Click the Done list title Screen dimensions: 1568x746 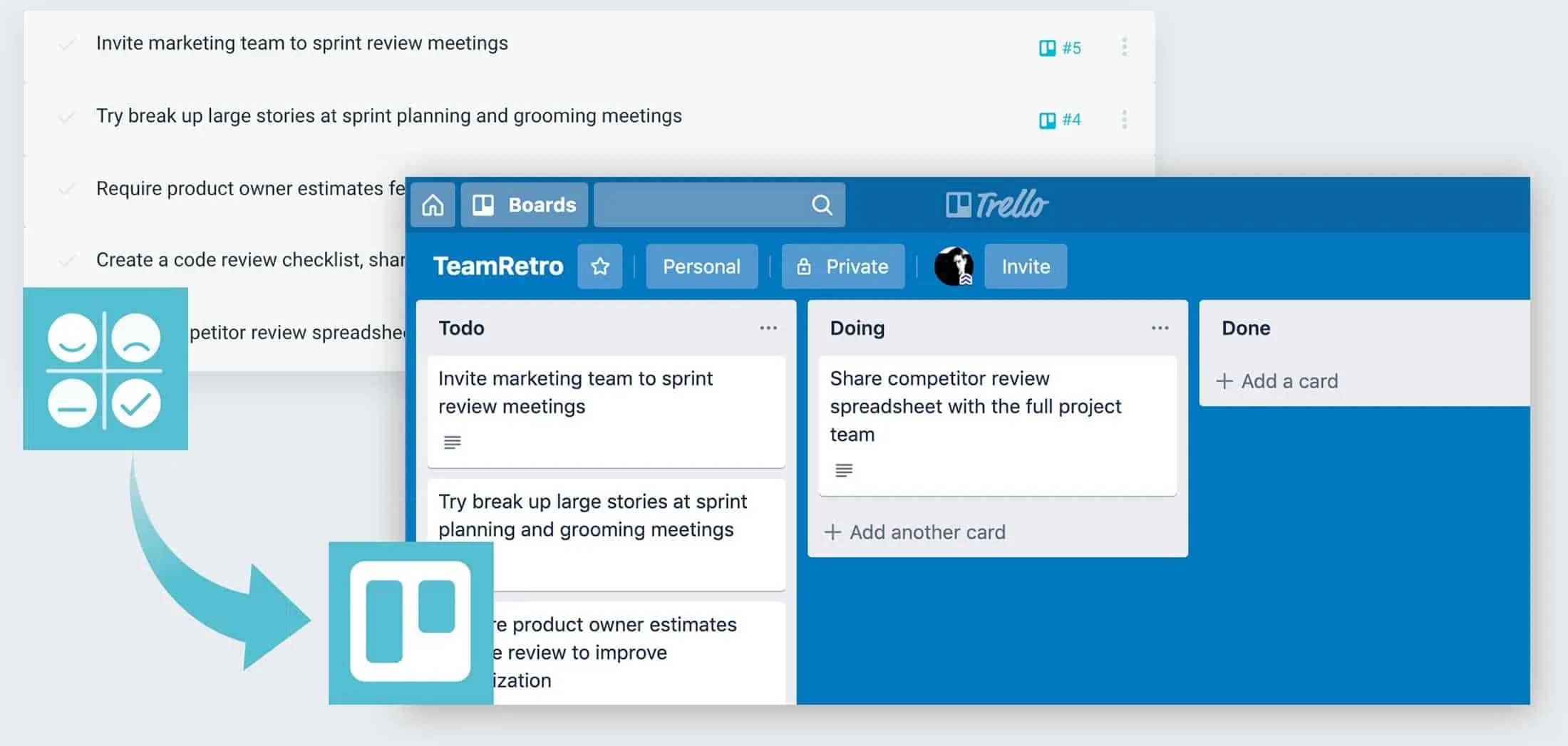[1246, 328]
